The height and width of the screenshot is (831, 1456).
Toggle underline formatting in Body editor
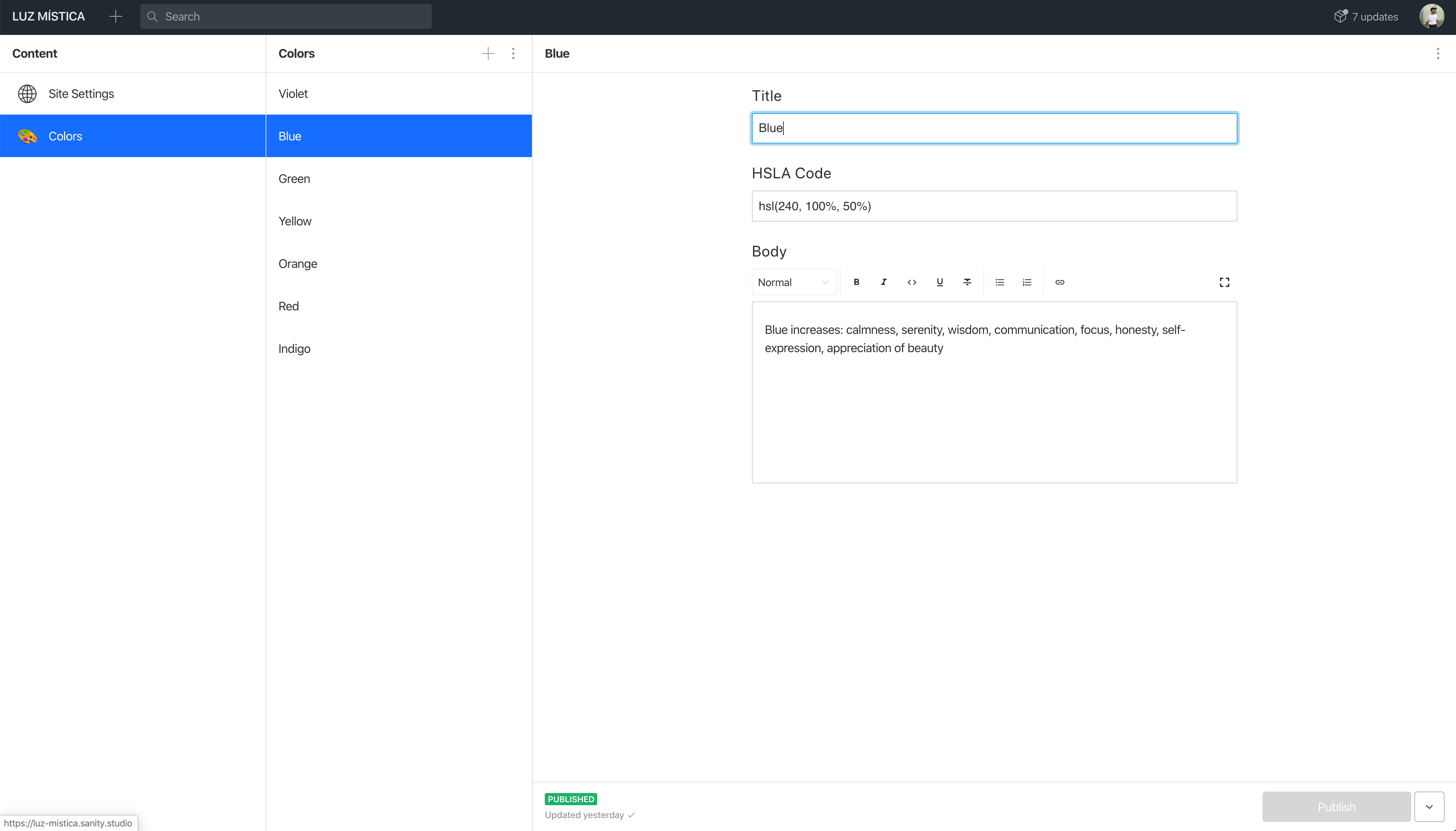pos(940,282)
